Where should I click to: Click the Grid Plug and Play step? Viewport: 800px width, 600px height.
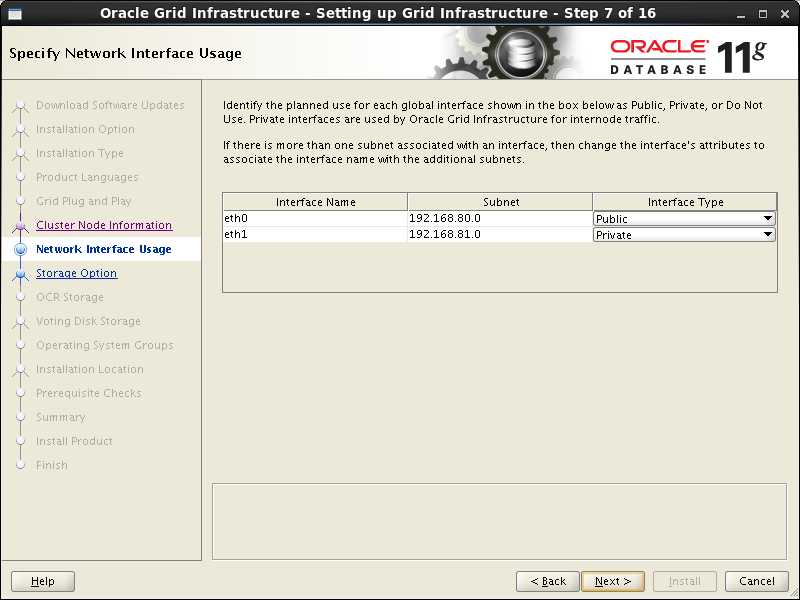pyautogui.click(x=84, y=201)
